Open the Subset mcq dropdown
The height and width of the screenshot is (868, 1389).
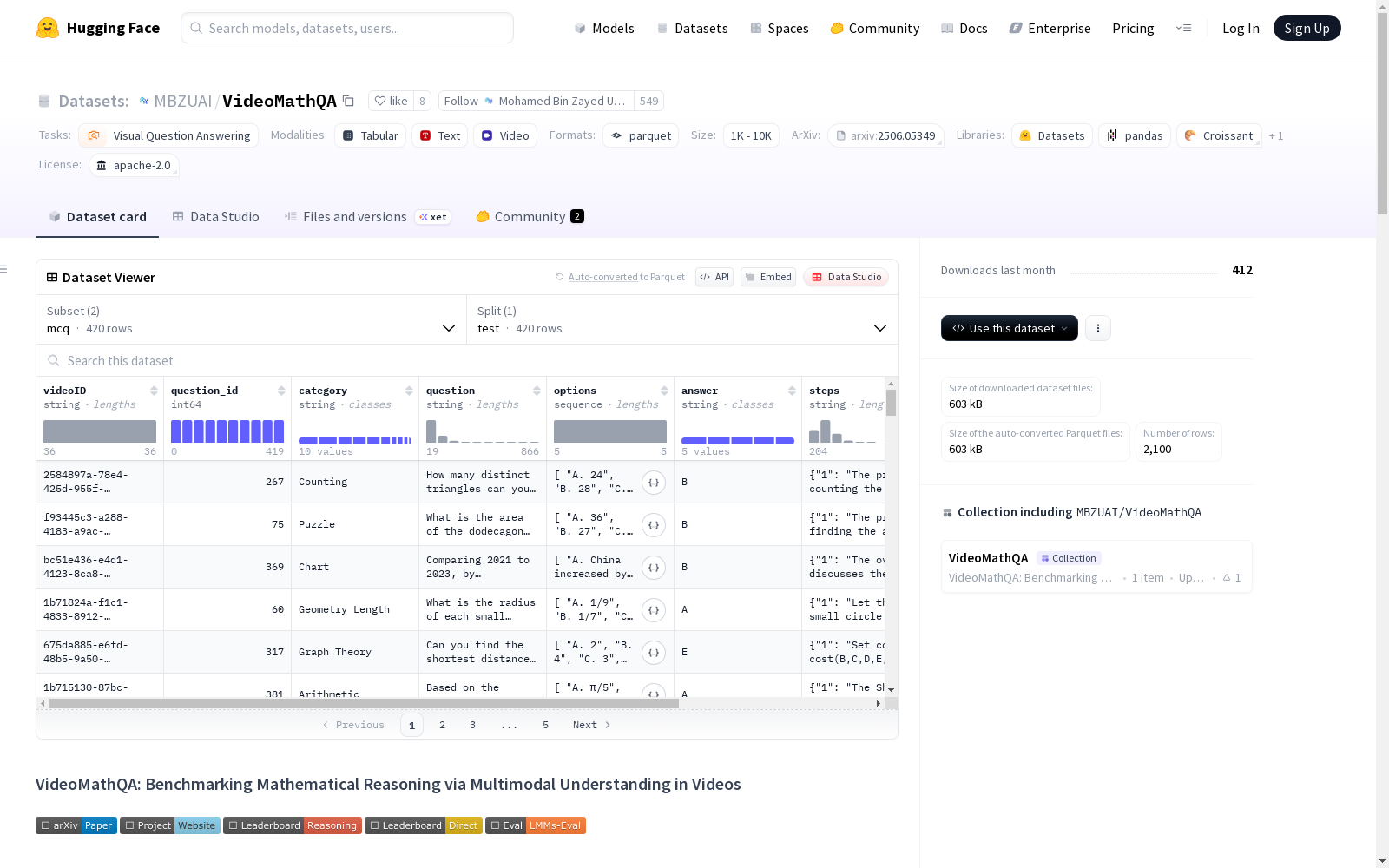[252, 319]
